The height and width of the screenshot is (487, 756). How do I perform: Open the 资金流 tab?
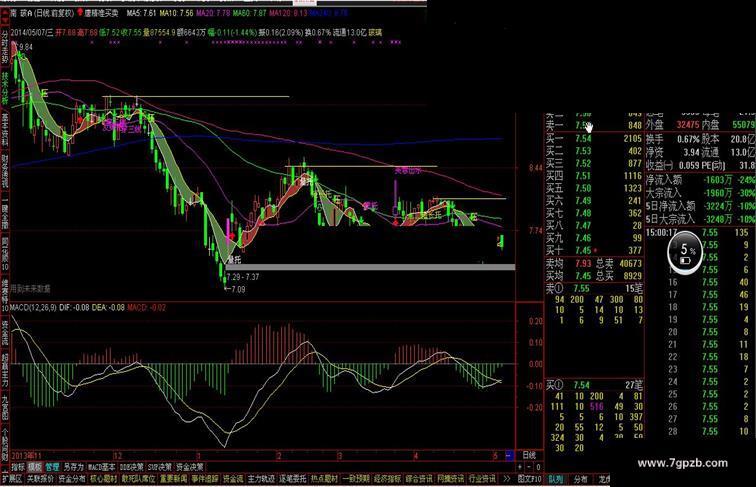point(233,479)
